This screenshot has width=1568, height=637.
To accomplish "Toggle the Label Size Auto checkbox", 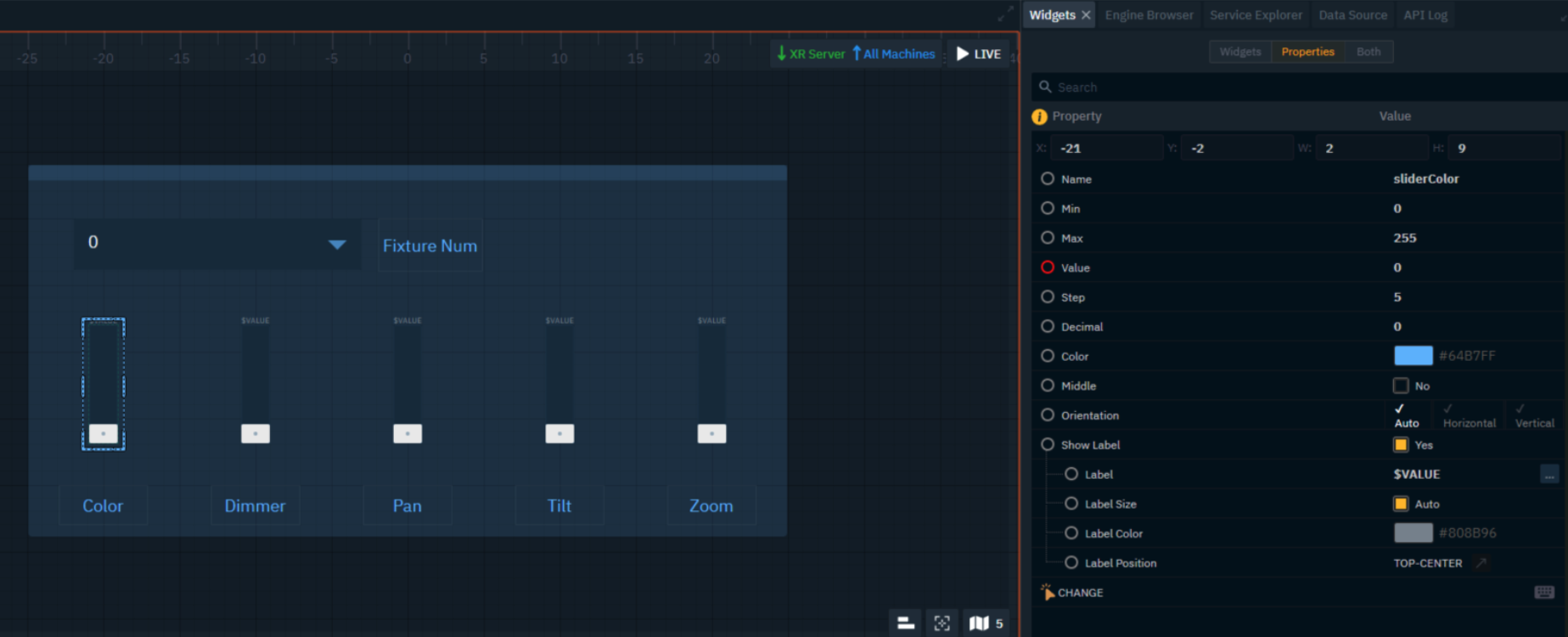I will 1401,504.
